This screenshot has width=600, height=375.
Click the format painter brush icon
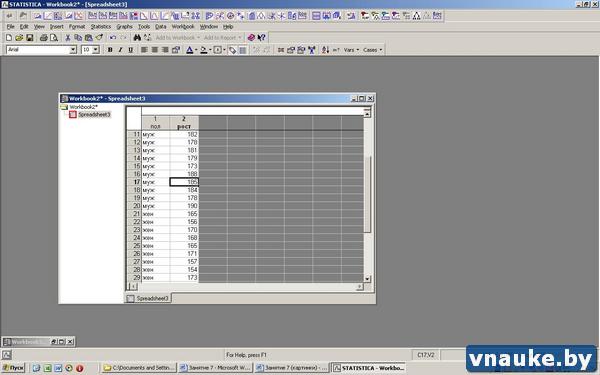[x=99, y=38]
